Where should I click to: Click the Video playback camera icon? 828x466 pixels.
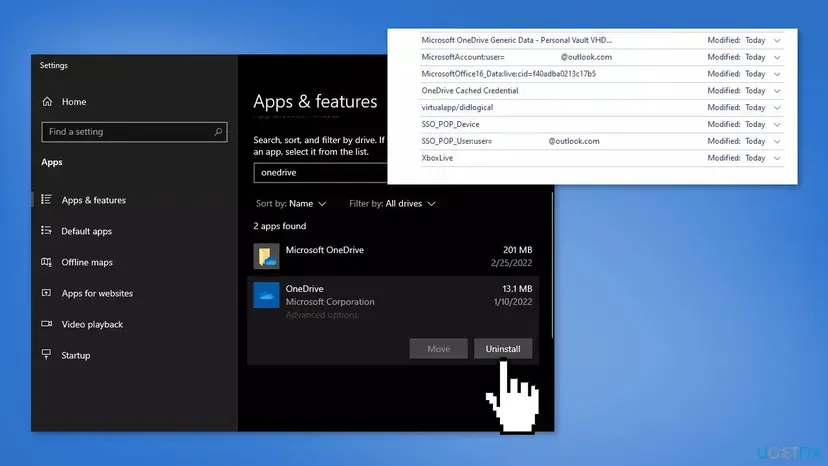coord(46,324)
